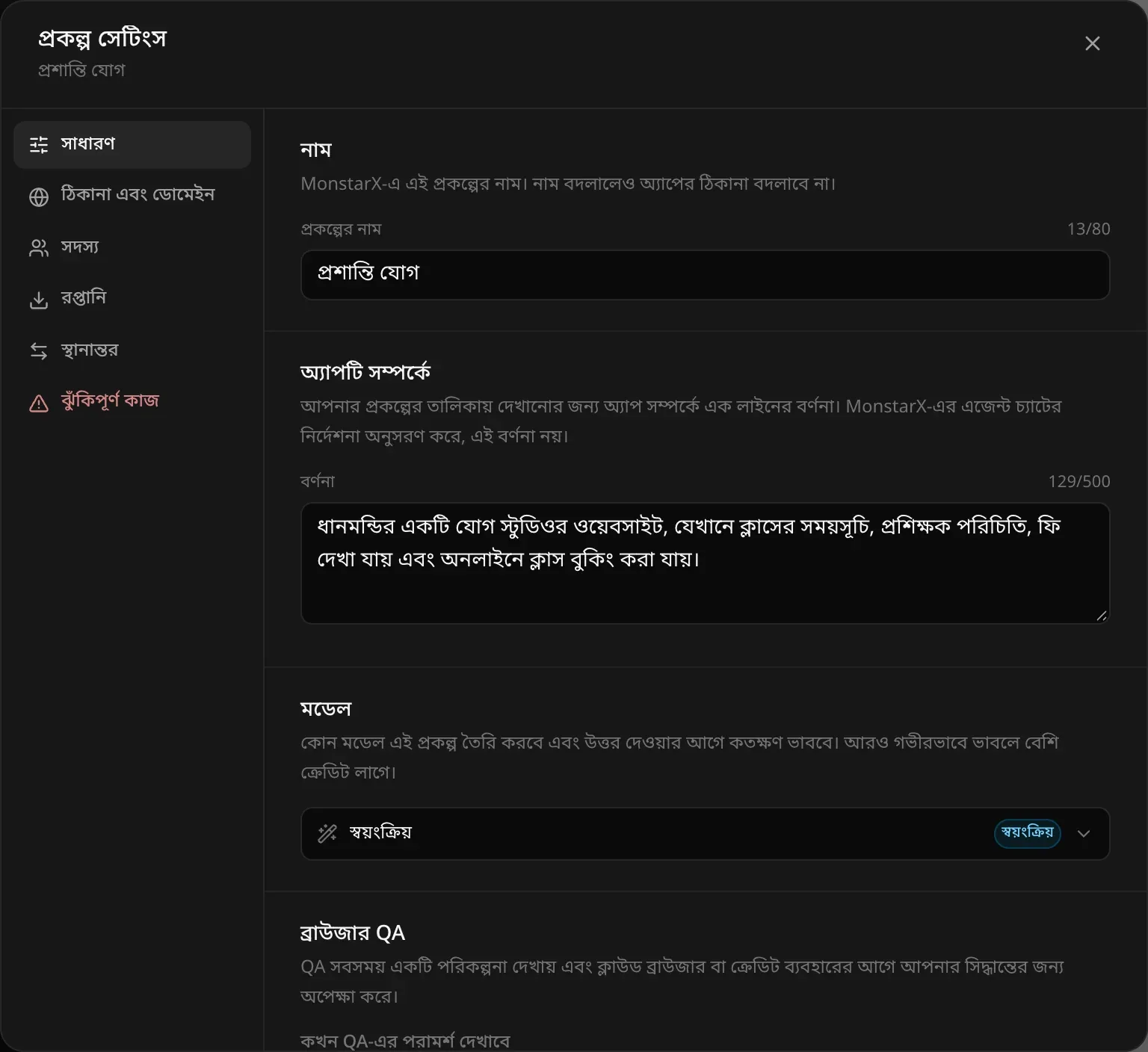Image resolution: width=1148 pixels, height=1052 pixels.
Task: Click the মডেল section heading
Action: [325, 709]
